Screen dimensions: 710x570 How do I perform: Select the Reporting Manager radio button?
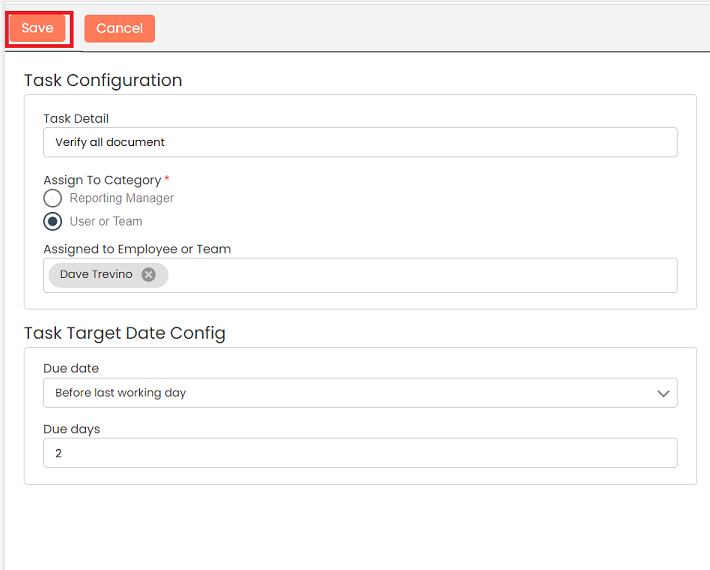[53, 199]
